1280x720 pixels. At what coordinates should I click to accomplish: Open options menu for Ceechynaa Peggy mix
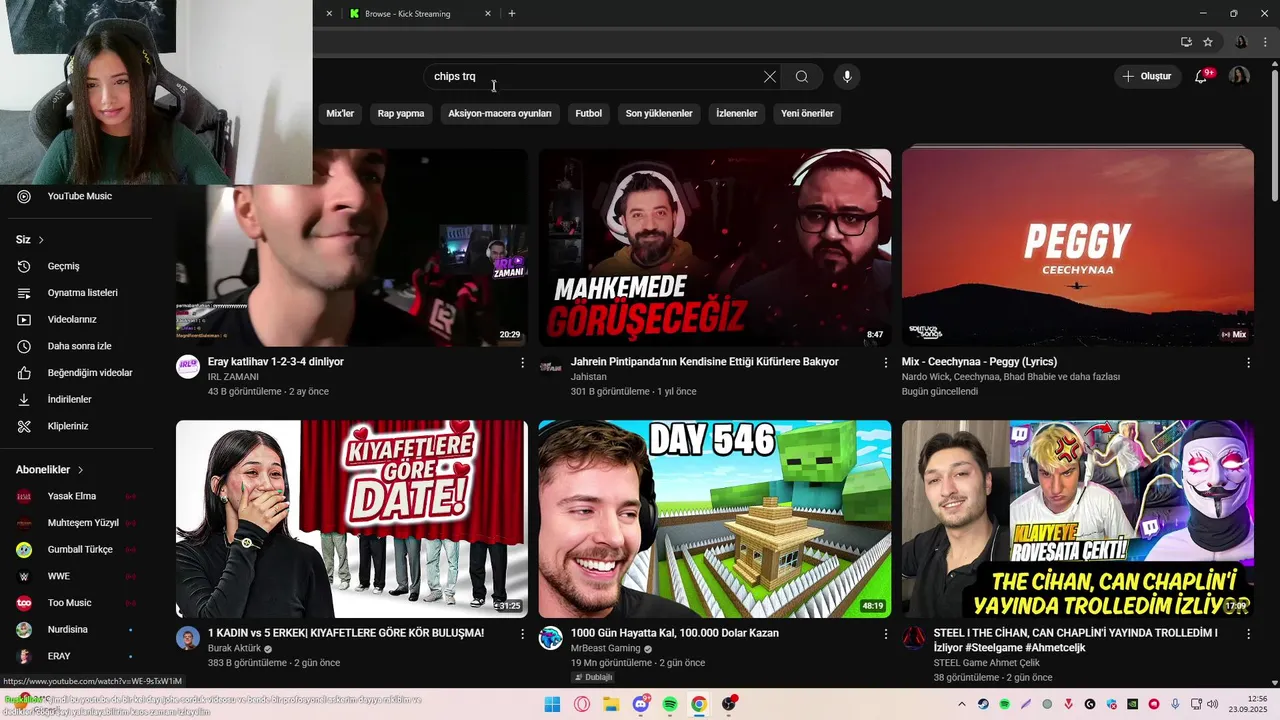point(1248,363)
